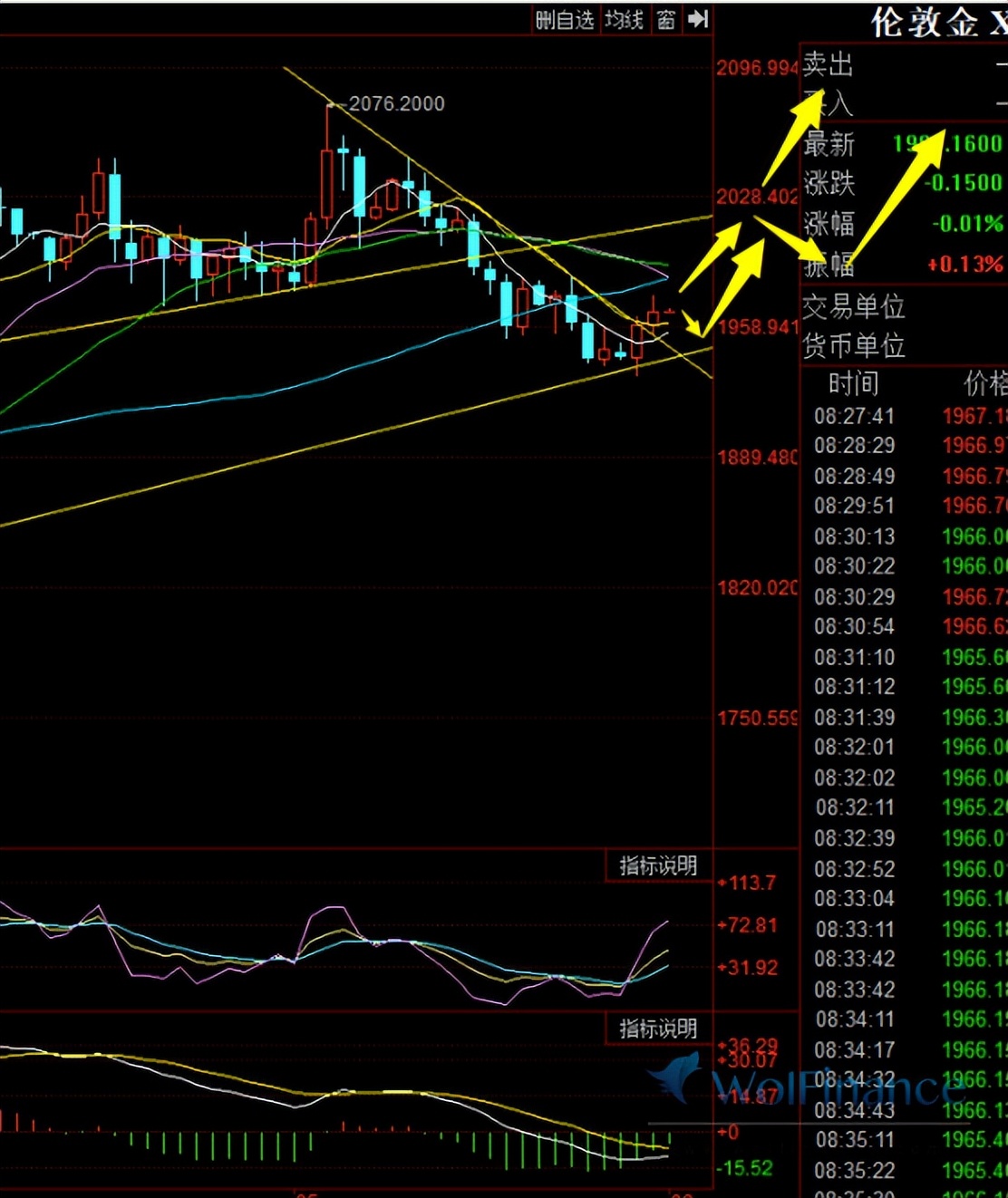Viewport: 1008px width, 1198px height.
Task: Click the -15.52 MACD axis value
Action: coord(745,1168)
